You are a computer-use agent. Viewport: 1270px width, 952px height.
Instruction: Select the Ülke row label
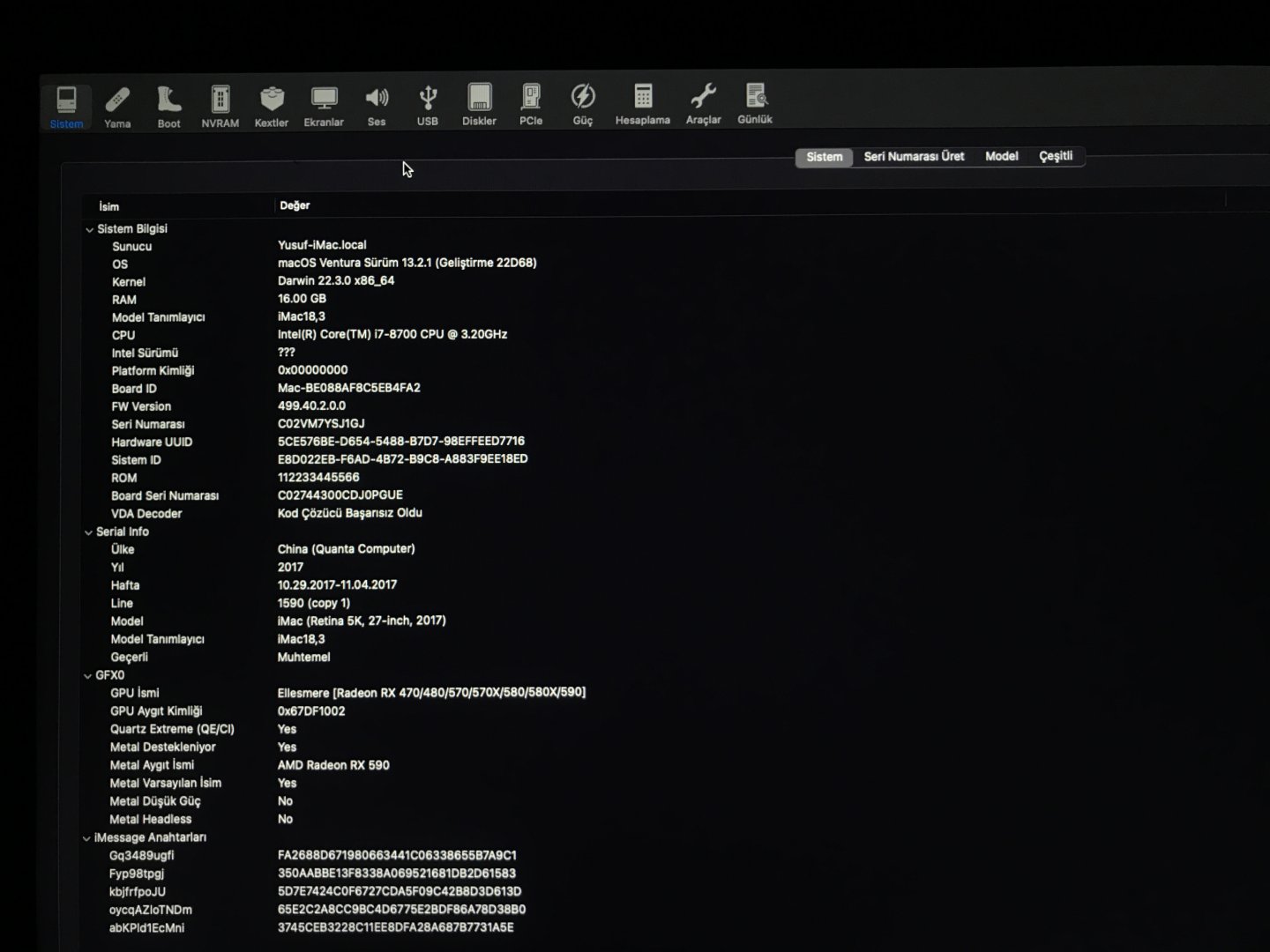[123, 550]
